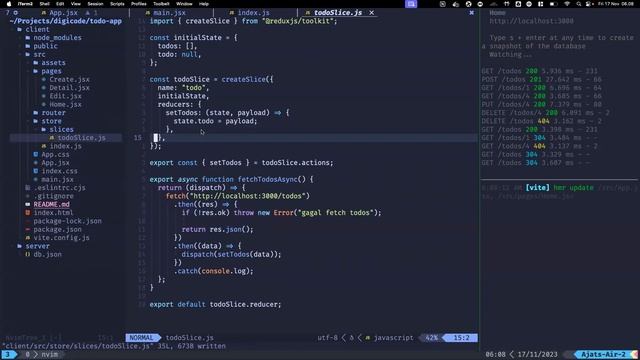Open store index.js in file tree

point(65,146)
